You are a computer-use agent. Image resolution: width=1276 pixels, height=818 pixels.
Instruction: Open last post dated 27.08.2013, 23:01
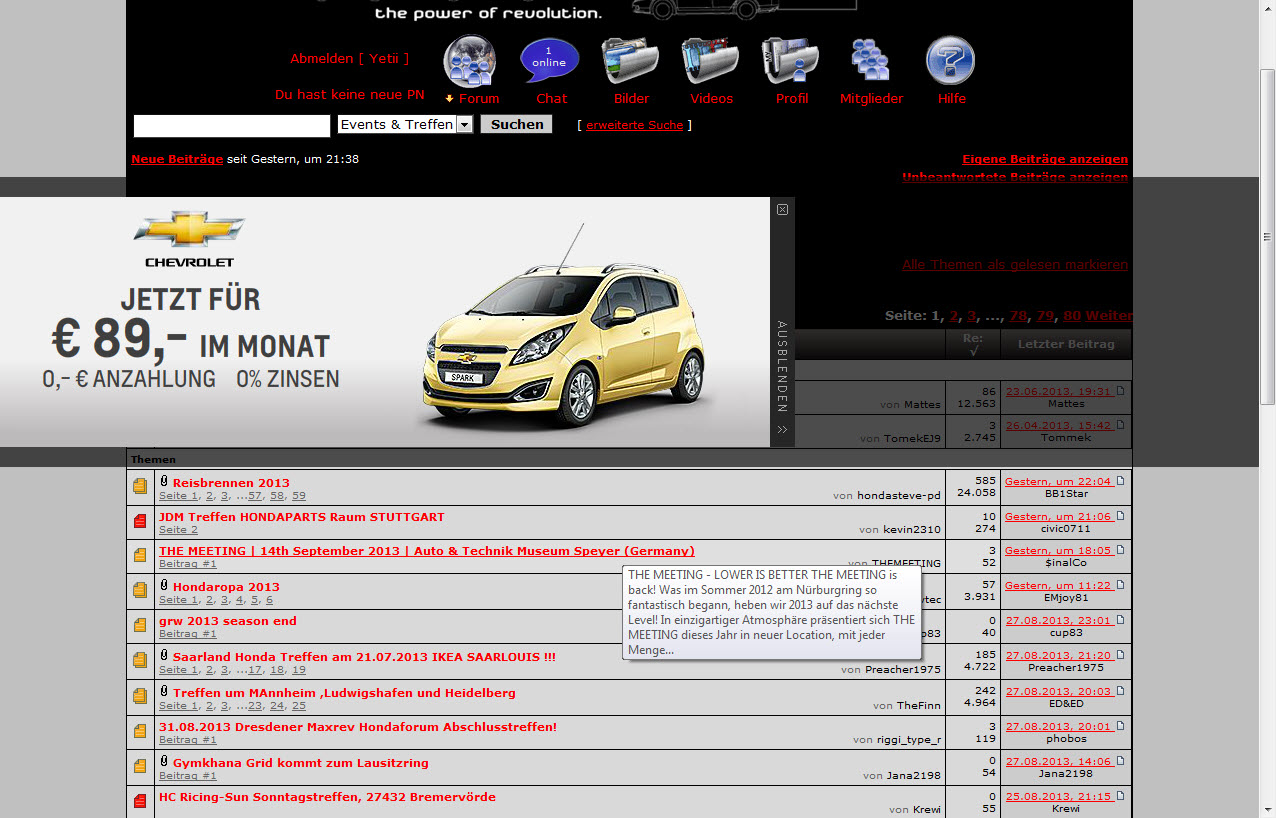(1058, 620)
